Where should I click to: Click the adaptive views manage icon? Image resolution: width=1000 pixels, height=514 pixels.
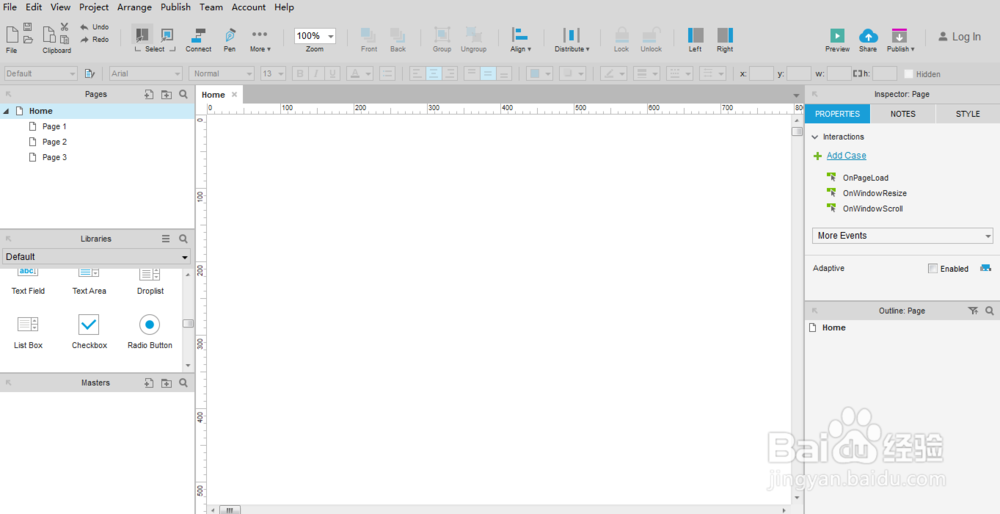click(x=985, y=268)
